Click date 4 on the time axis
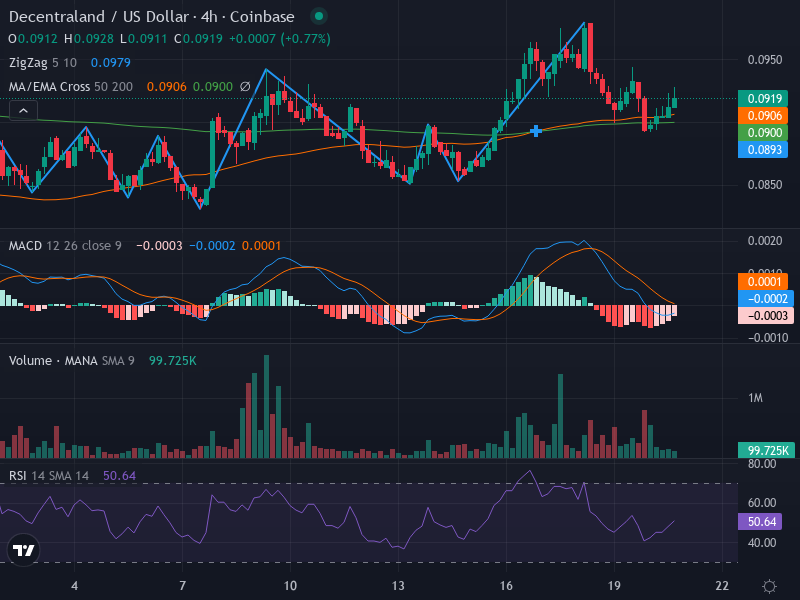 click(x=74, y=586)
